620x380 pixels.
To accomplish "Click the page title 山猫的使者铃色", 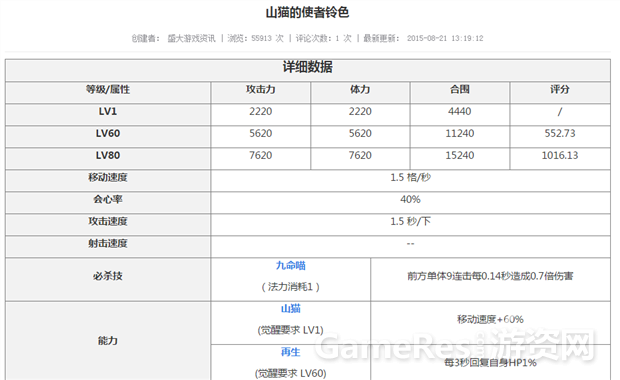I will point(307,13).
